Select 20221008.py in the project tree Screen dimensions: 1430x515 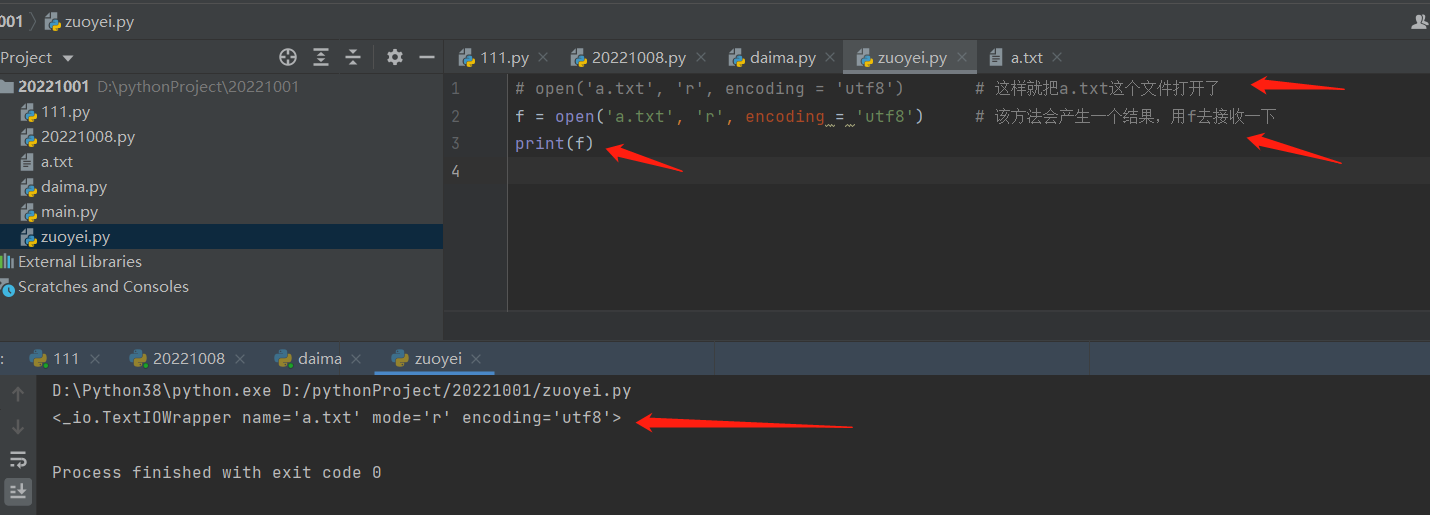[x=88, y=137]
